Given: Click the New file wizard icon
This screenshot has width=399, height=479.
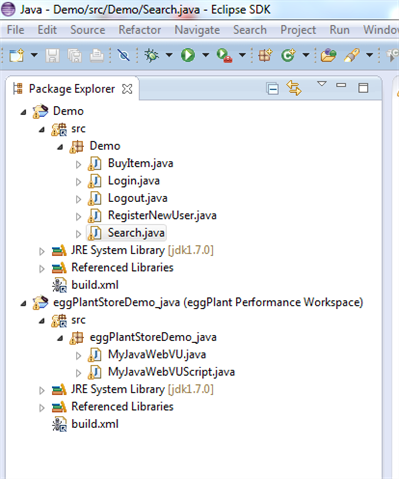Looking at the screenshot, I should click(17, 55).
